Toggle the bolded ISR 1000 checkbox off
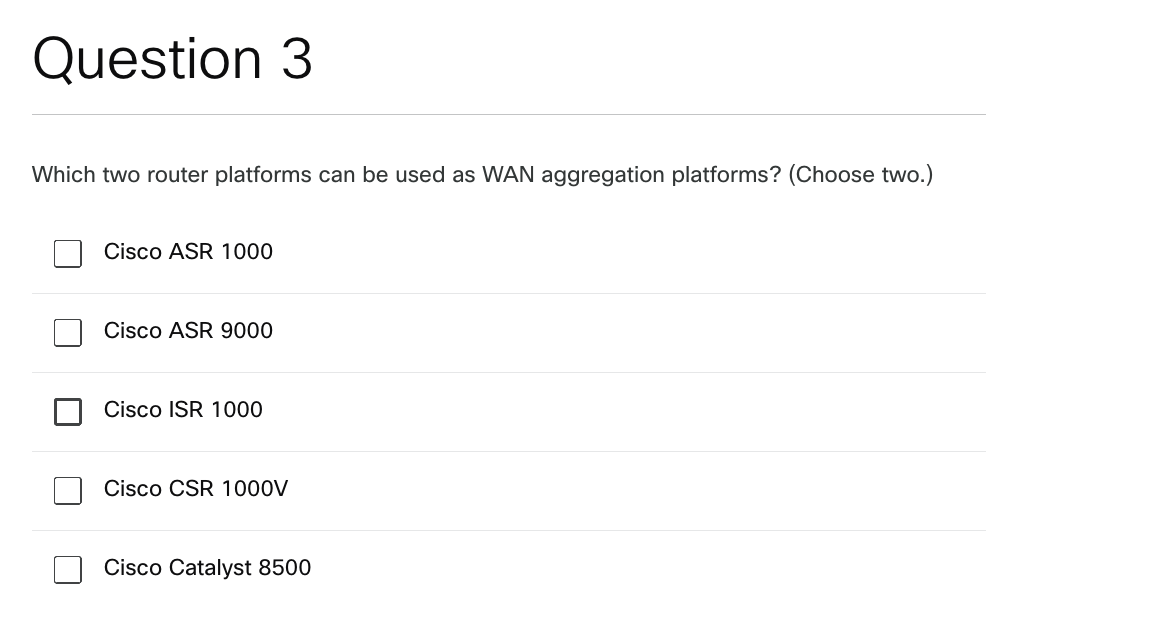This screenshot has width=1174, height=622. 67,411
